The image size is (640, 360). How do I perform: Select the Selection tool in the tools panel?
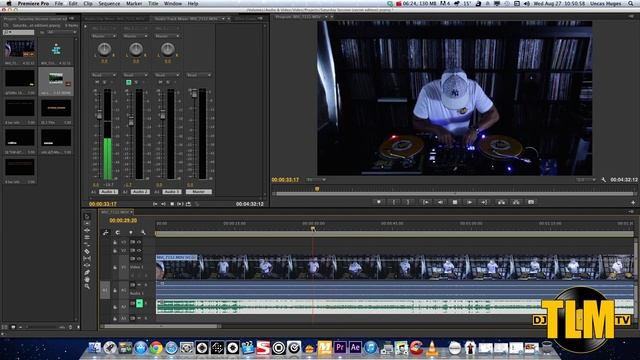[87, 216]
